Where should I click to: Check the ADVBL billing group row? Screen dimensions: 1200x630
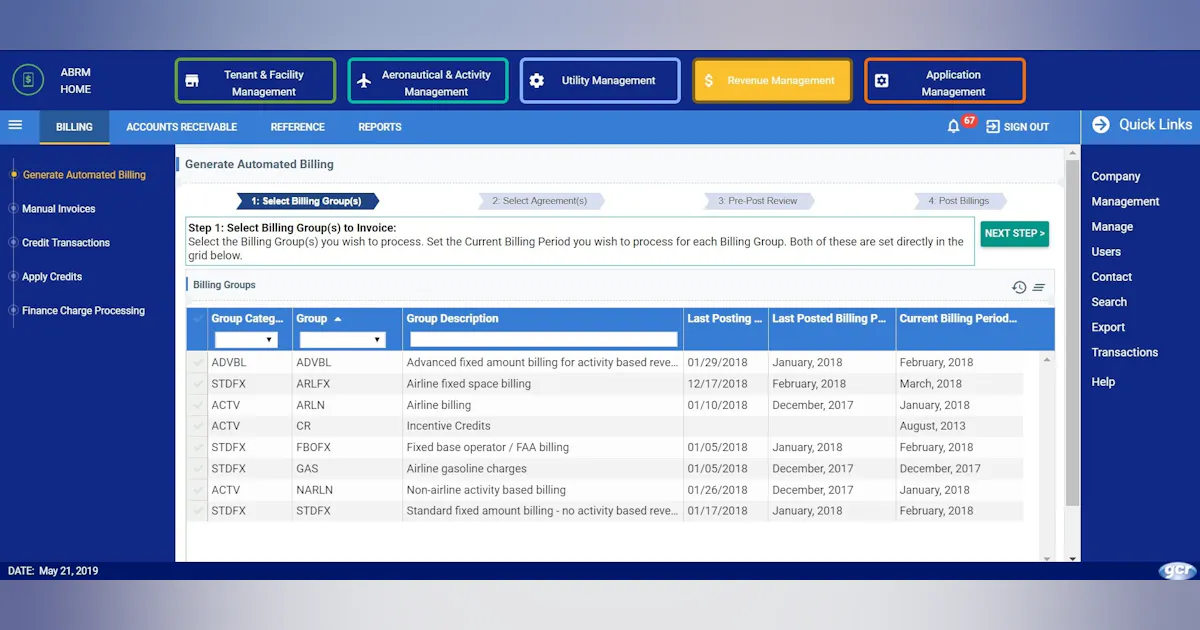pyautogui.click(x=198, y=362)
